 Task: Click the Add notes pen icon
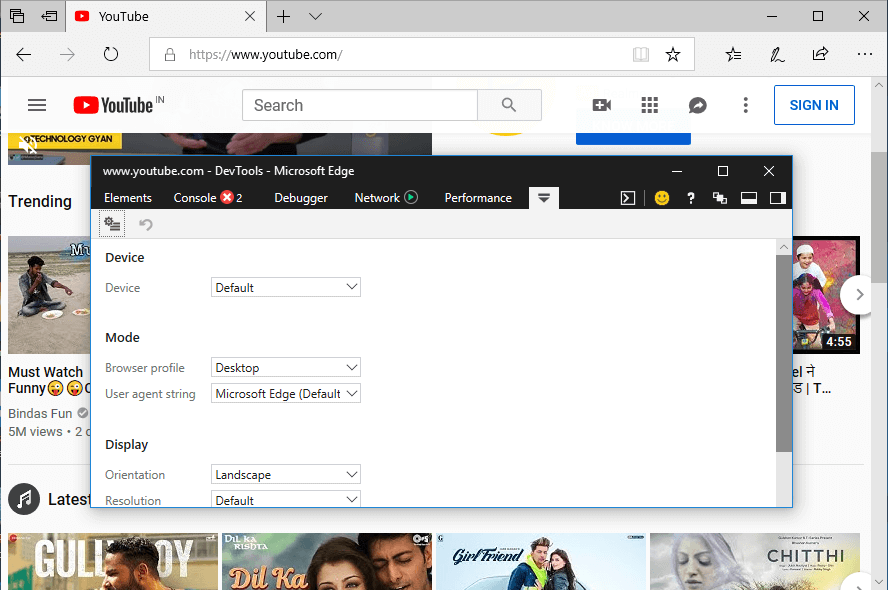[777, 54]
